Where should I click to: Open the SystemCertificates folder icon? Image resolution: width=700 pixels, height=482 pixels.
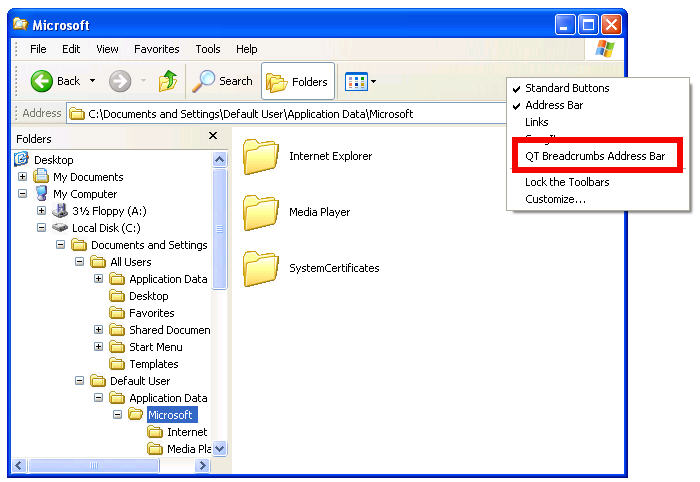pyautogui.click(x=261, y=268)
